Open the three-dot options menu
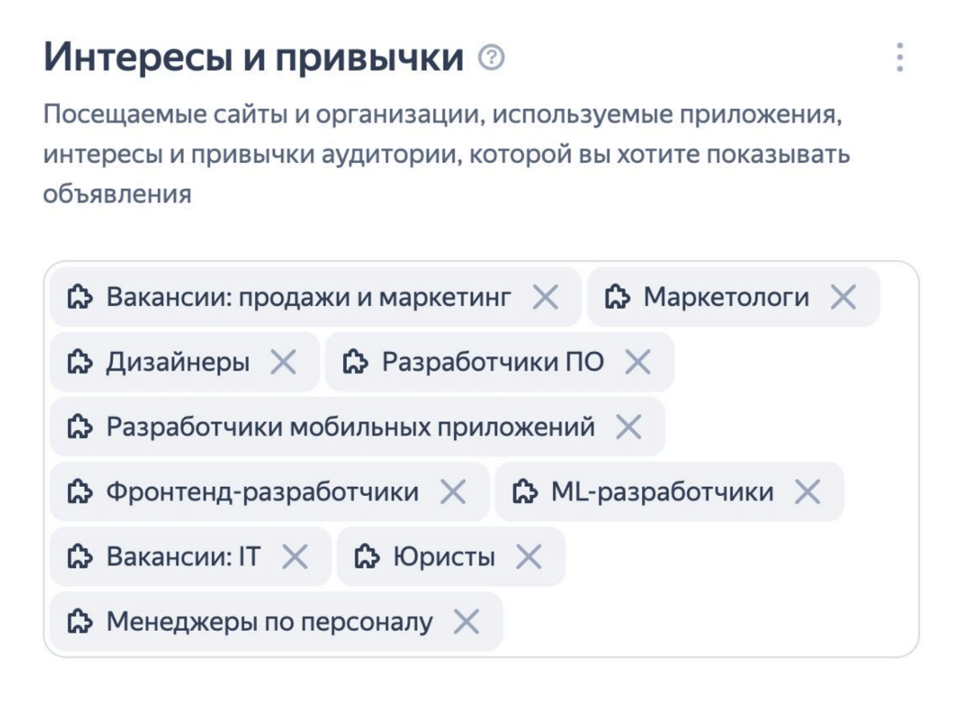Image resolution: width=978 pixels, height=706 pixels. (x=900, y=58)
